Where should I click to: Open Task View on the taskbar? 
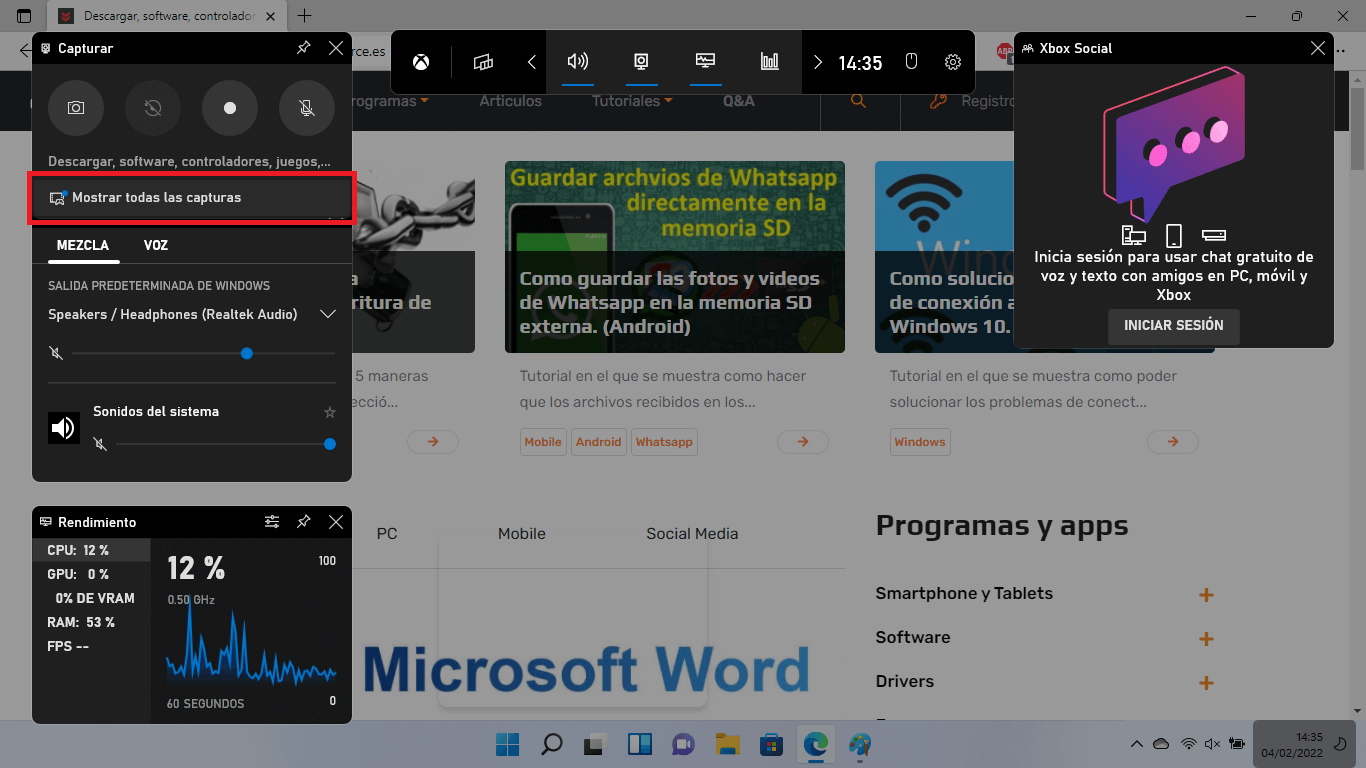click(595, 744)
